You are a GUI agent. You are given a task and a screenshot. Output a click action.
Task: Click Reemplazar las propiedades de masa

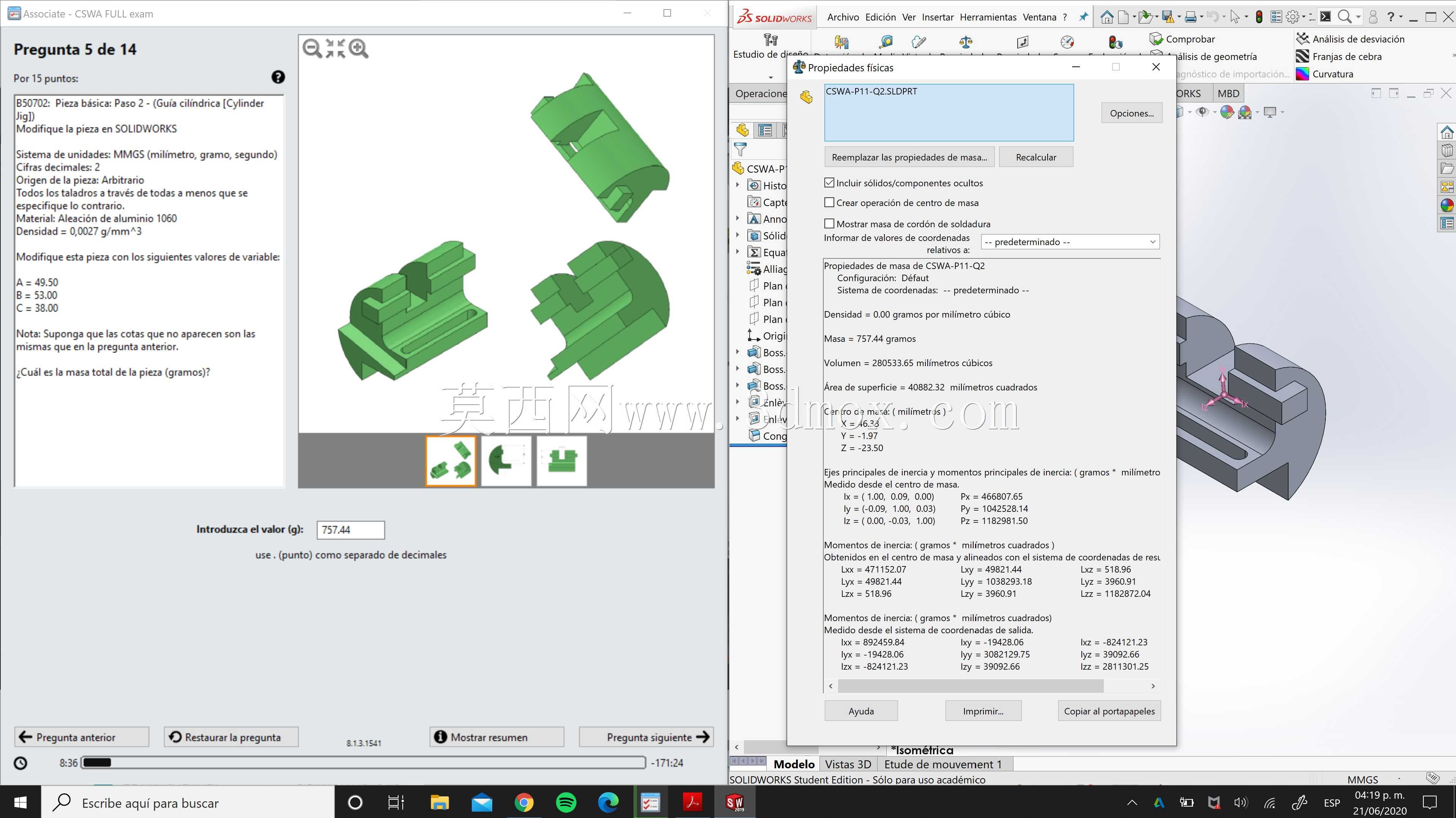909,157
